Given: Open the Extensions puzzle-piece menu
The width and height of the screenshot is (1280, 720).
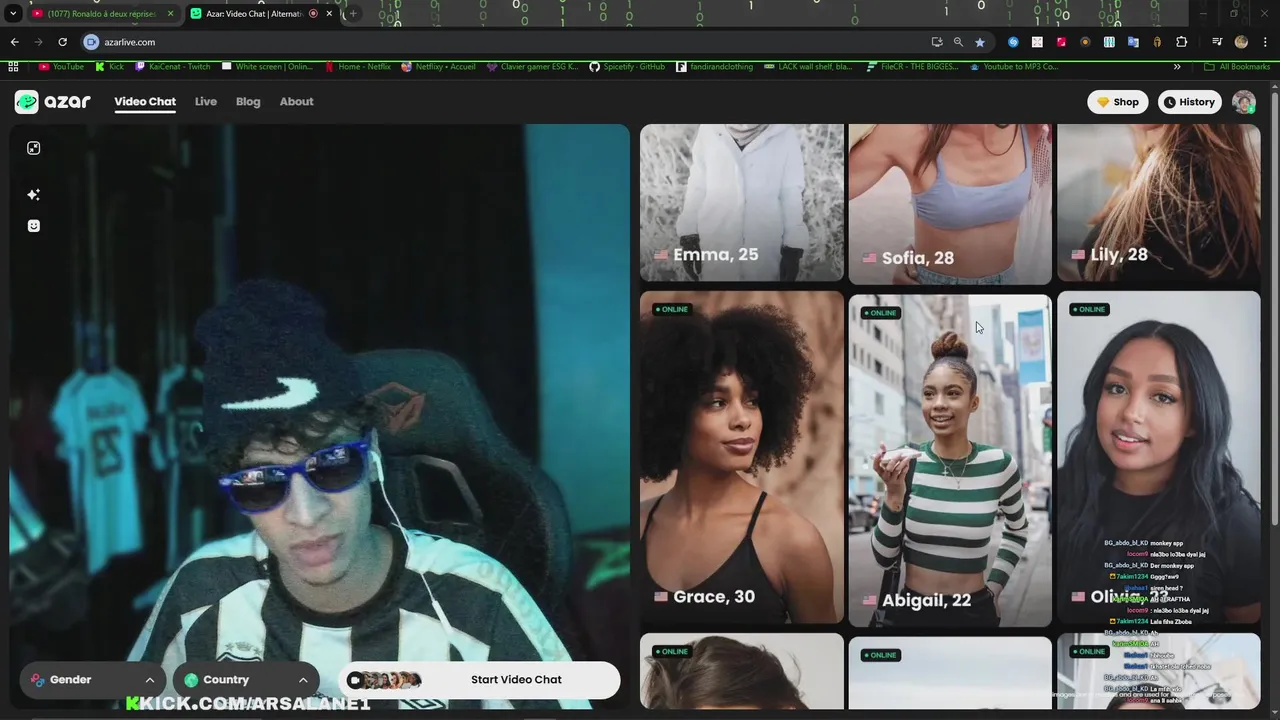Looking at the screenshot, I should (1181, 42).
